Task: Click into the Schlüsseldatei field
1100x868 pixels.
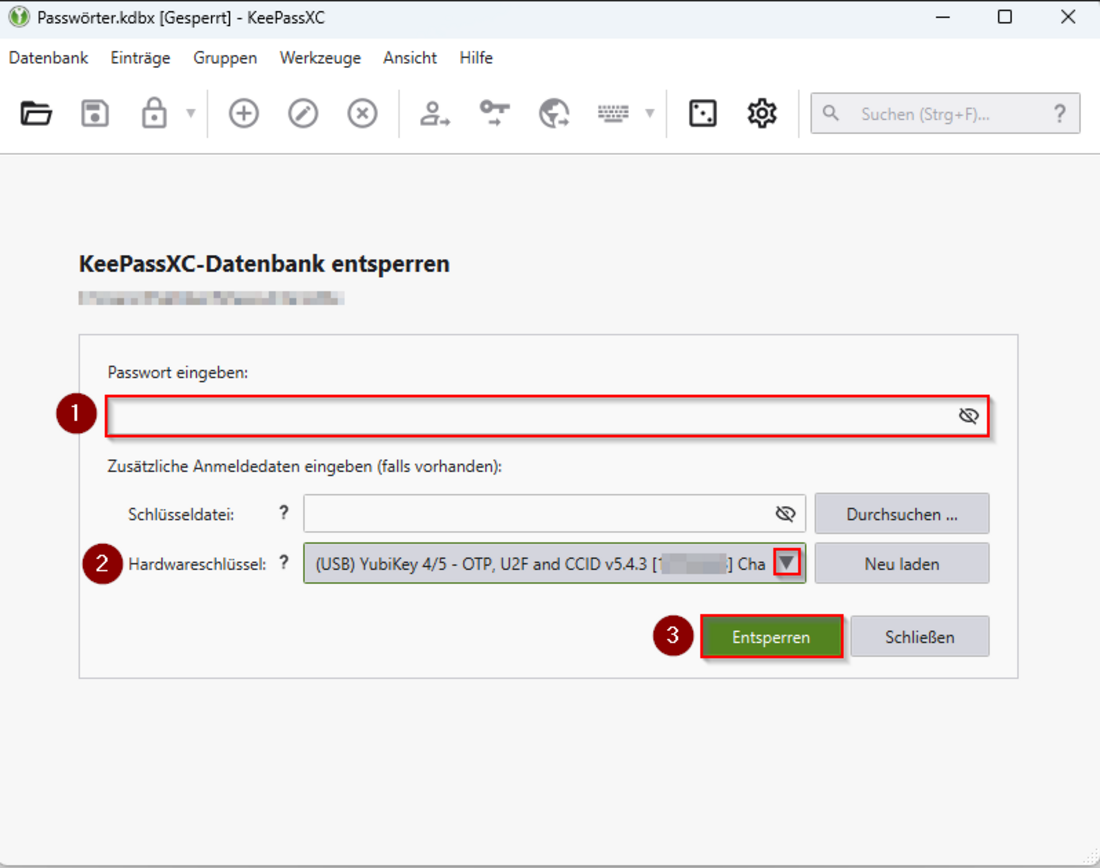Action: click(554, 514)
